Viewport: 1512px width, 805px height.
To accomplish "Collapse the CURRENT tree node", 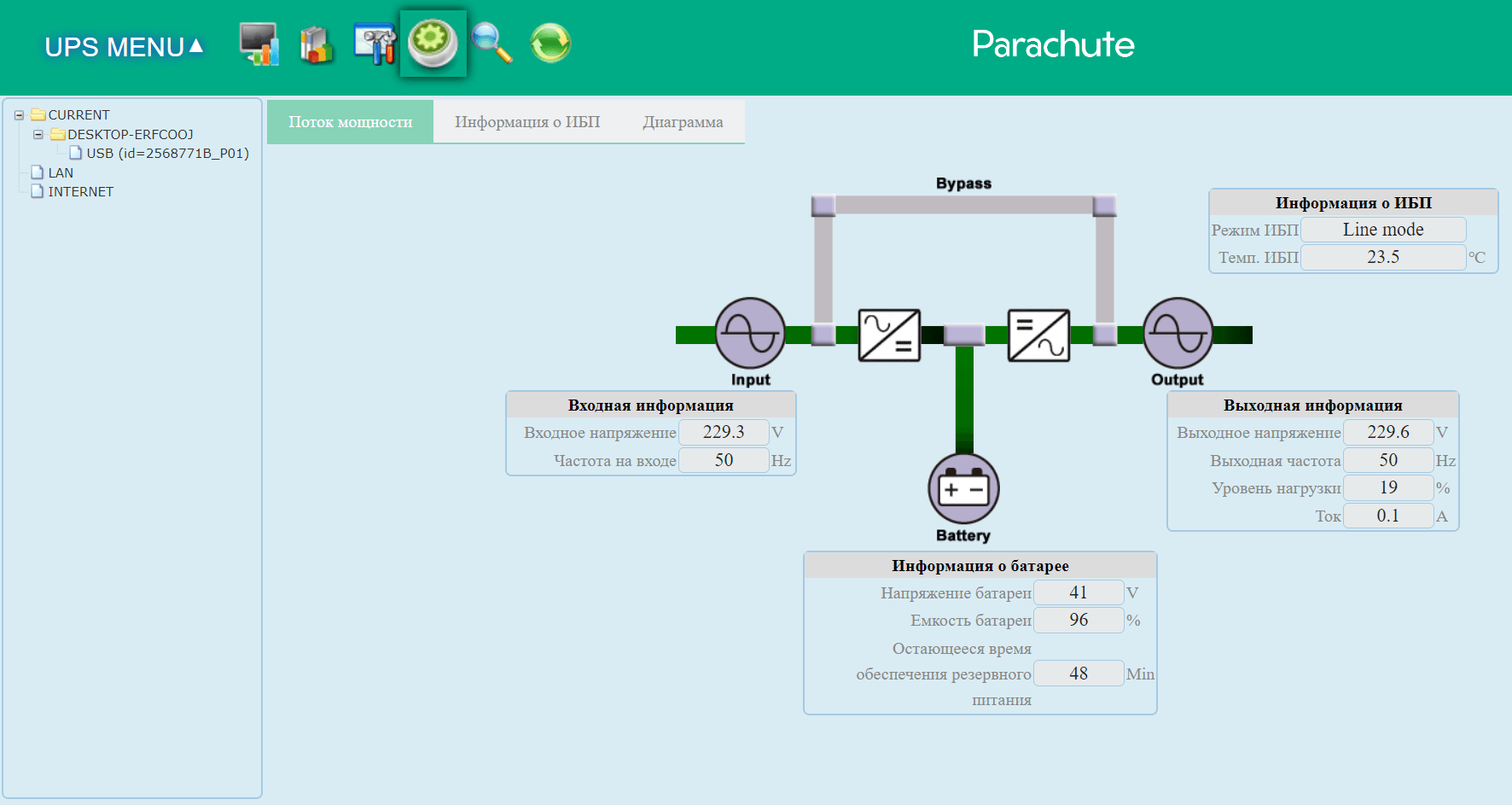I will coord(19,115).
